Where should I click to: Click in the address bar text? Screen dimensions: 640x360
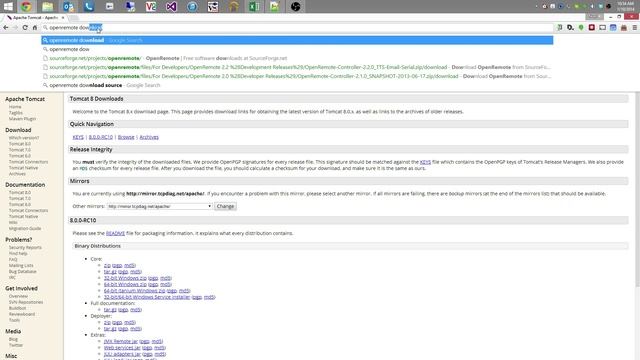click(x=76, y=27)
